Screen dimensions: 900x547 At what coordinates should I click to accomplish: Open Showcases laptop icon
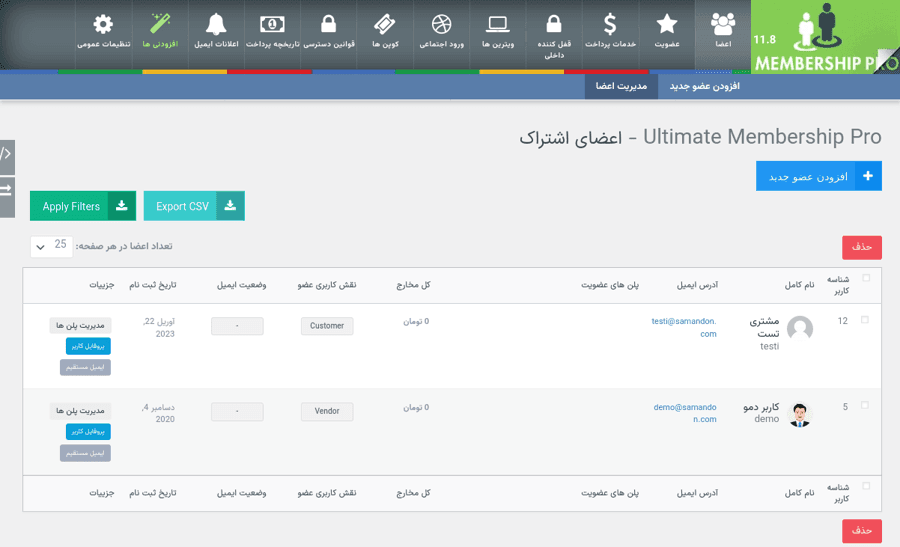498,25
